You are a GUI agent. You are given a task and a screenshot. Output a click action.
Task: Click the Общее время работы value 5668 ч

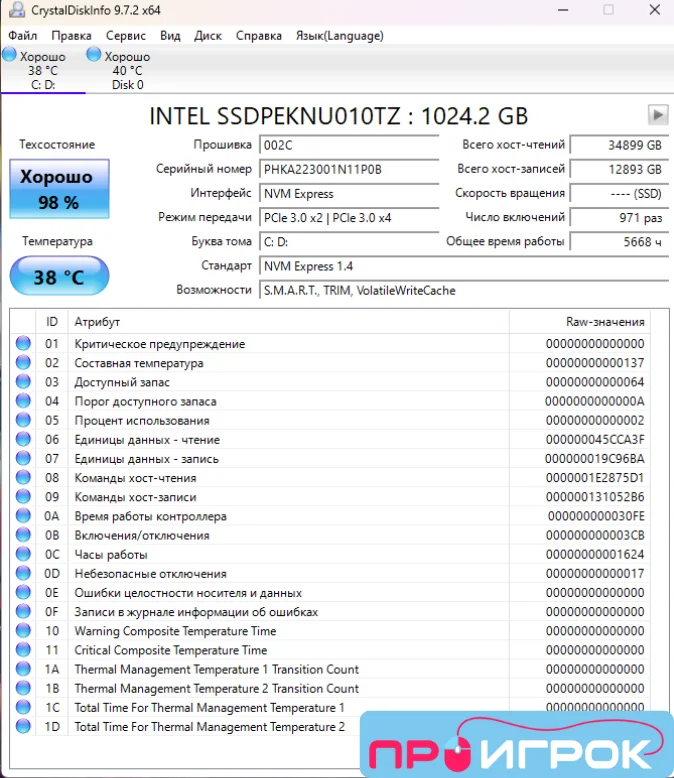619,242
